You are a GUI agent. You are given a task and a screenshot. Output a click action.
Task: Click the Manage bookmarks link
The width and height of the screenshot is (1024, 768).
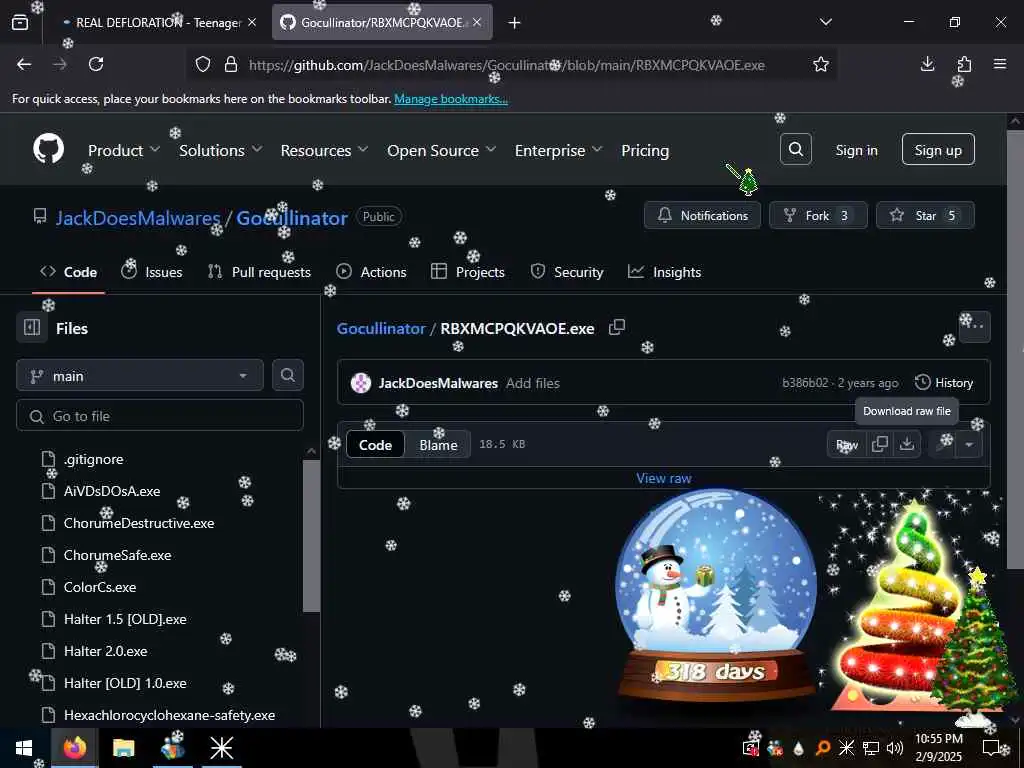(x=451, y=99)
